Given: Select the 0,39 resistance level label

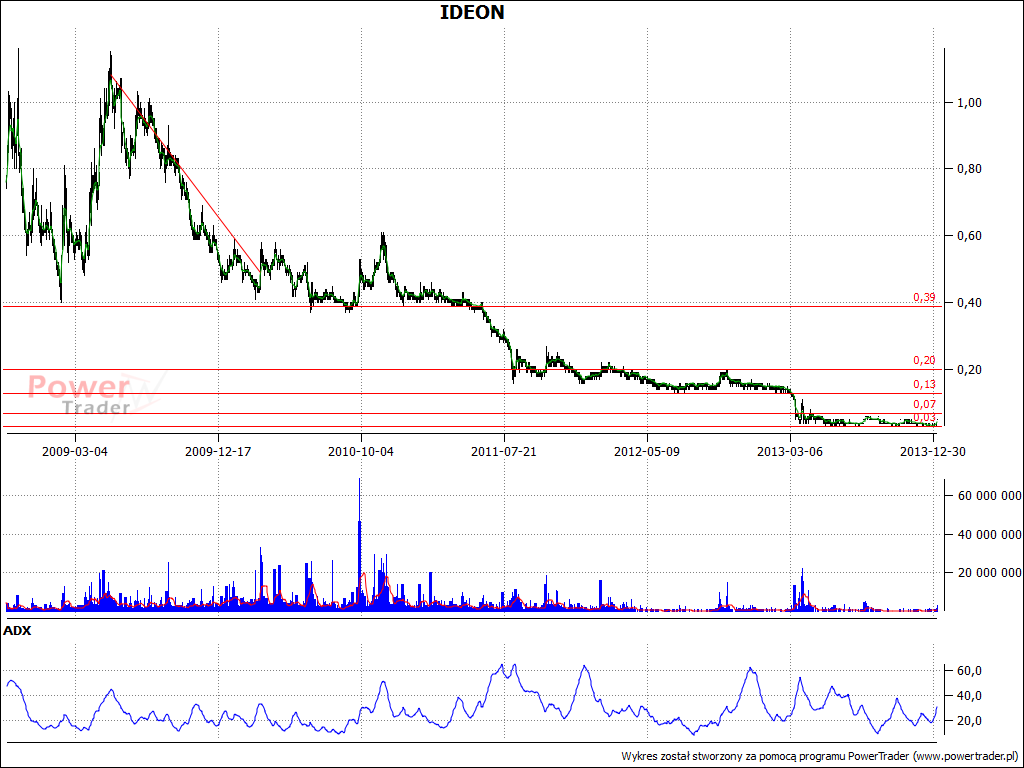Looking at the screenshot, I should point(924,298).
